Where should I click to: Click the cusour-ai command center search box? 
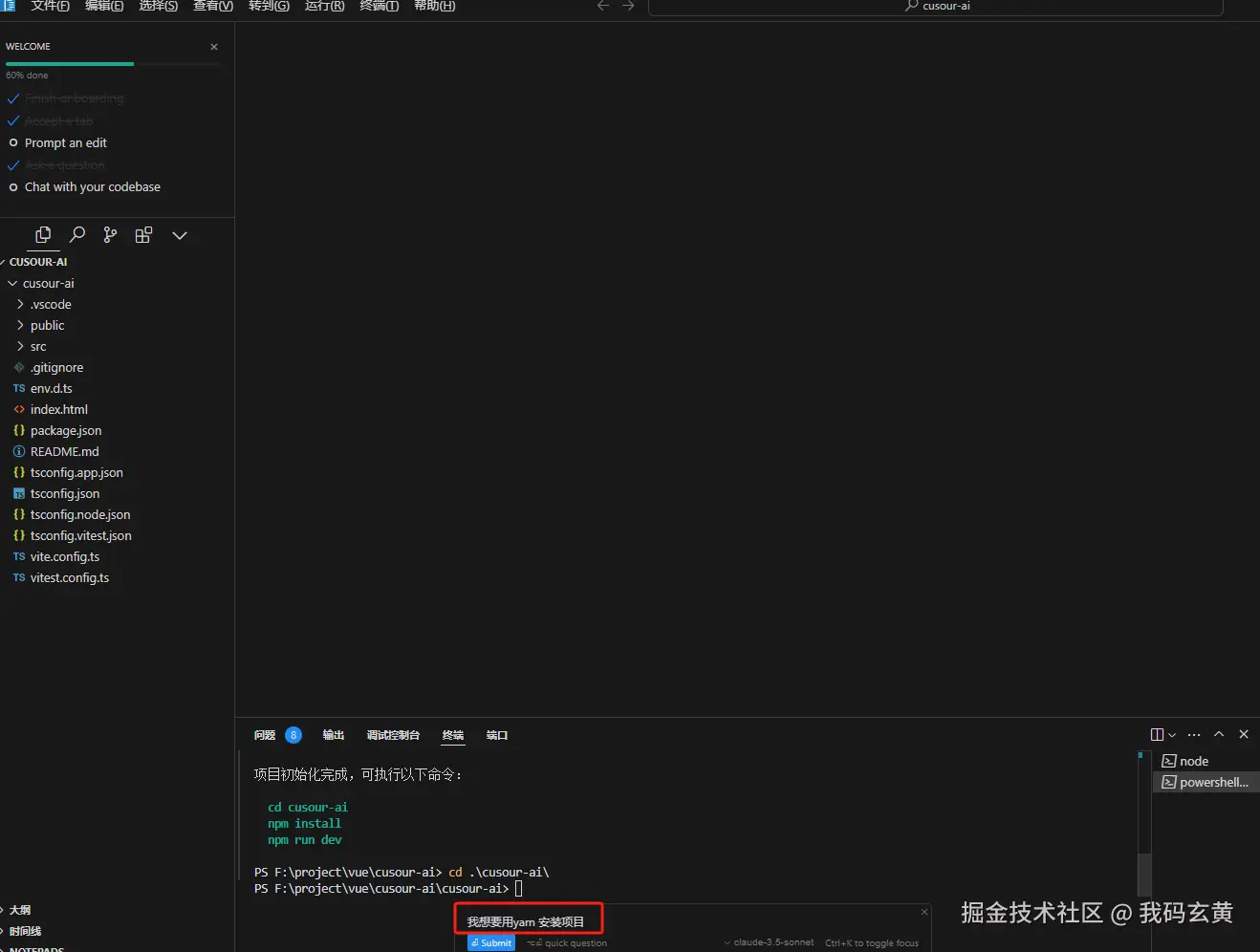tap(936, 7)
